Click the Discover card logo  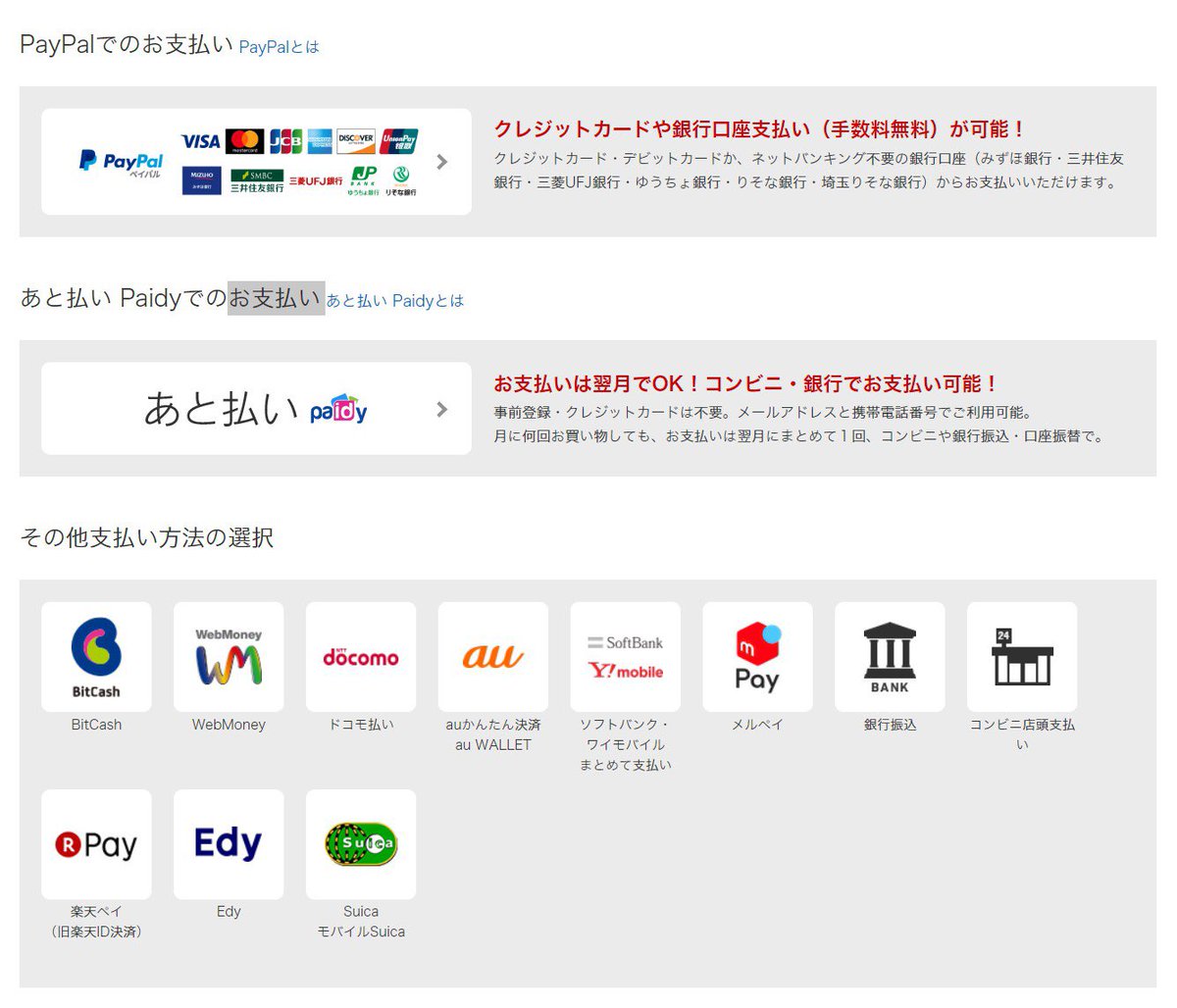coord(356,141)
